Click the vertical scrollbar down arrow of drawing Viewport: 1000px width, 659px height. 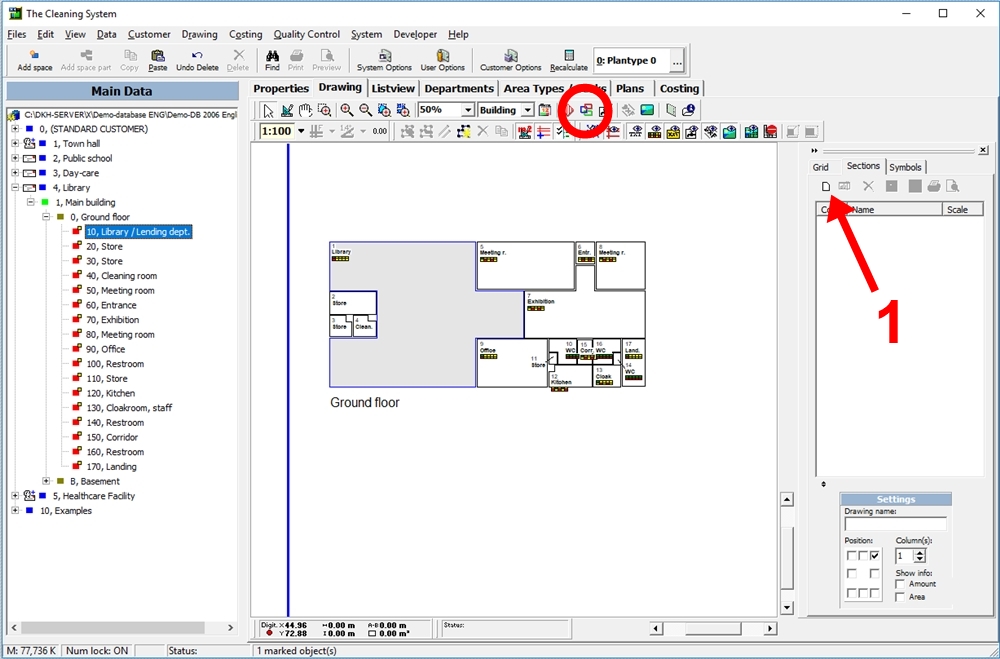coord(787,607)
